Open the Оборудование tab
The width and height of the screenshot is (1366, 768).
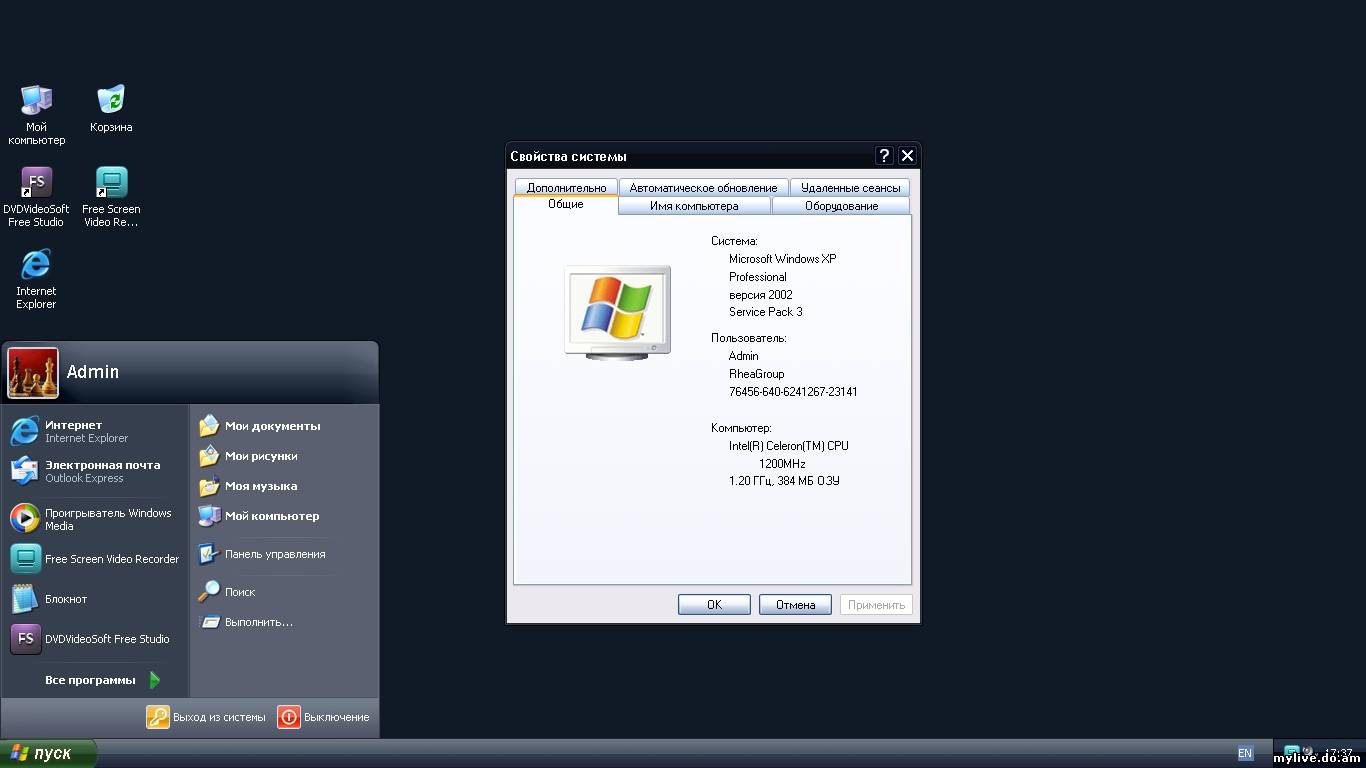coord(841,206)
